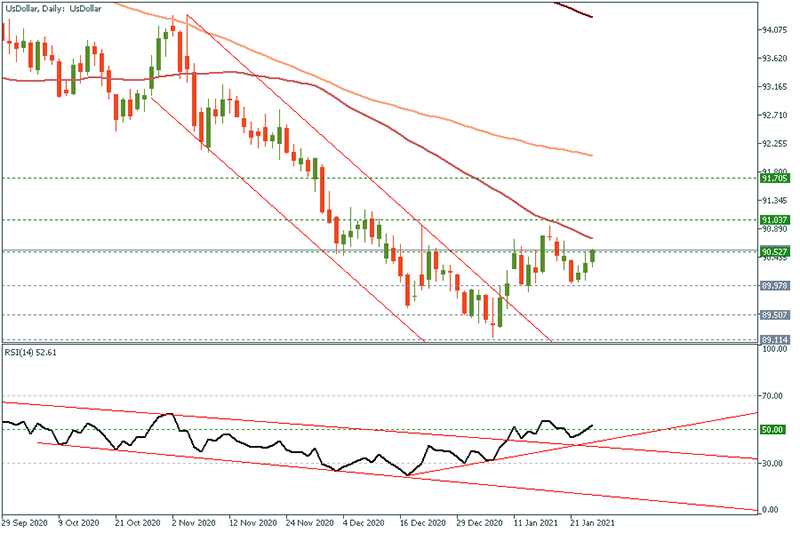The image size is (800, 533).
Task: Click the RSI 50.00 level label
Action: pos(772,429)
